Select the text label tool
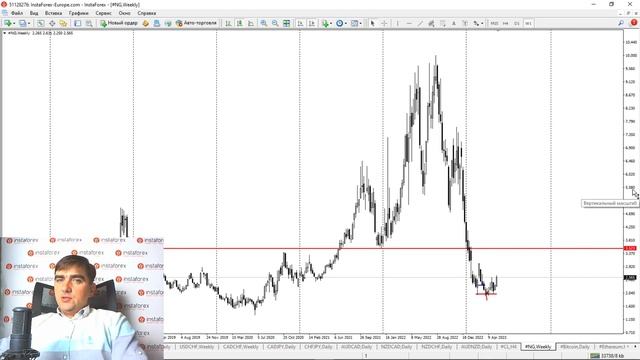The image size is (640, 360). [453, 23]
